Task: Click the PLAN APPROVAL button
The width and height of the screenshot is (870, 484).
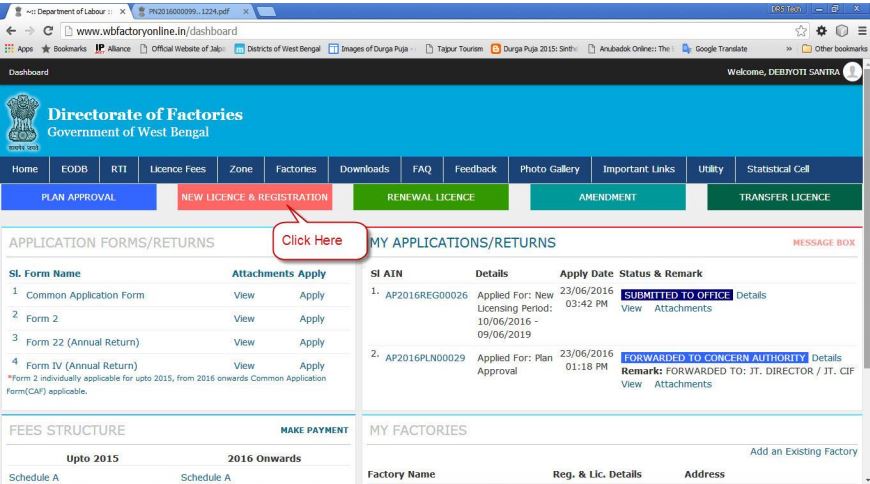Action: (x=78, y=197)
